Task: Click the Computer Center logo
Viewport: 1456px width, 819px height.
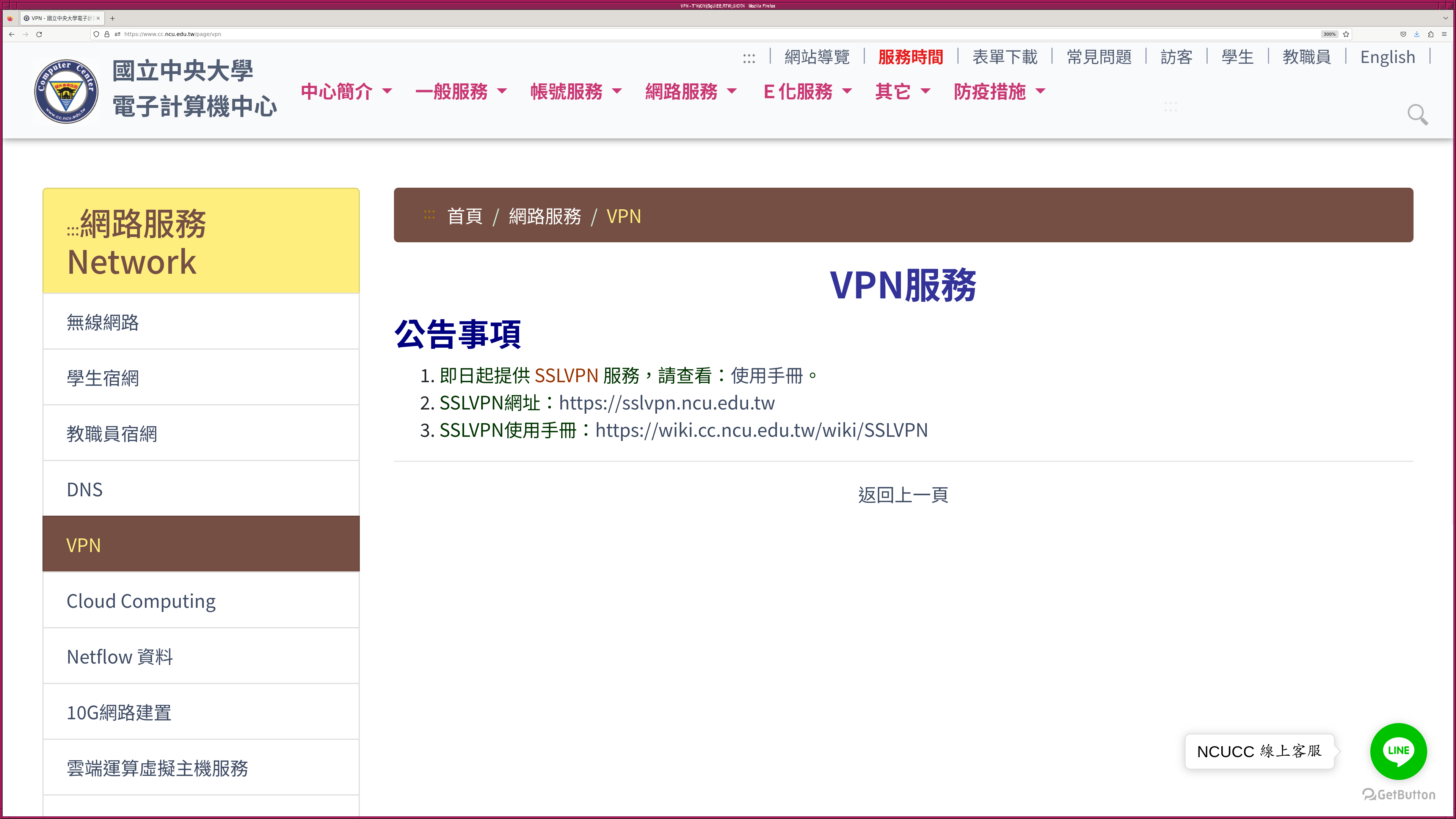Action: point(67,91)
